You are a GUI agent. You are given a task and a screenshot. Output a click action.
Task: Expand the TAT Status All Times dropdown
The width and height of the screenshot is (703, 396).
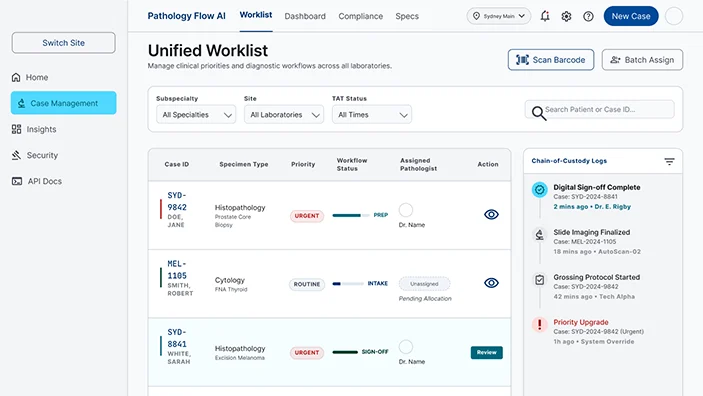372,115
